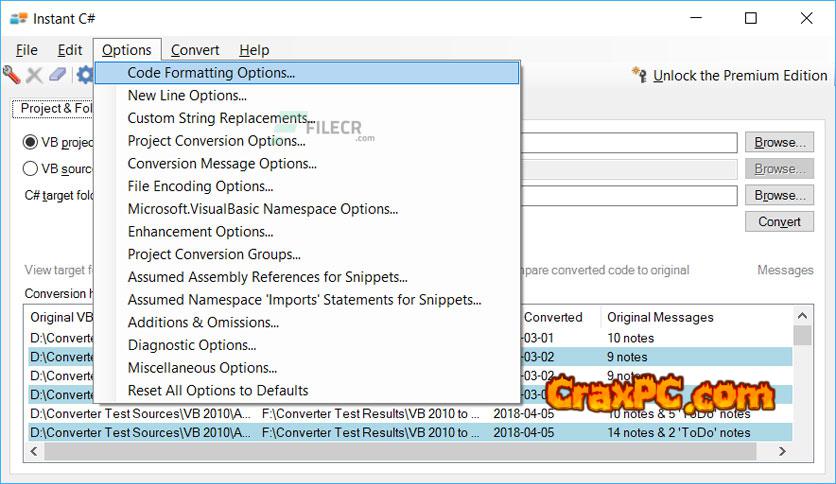Select the VB project radio button

point(30,142)
